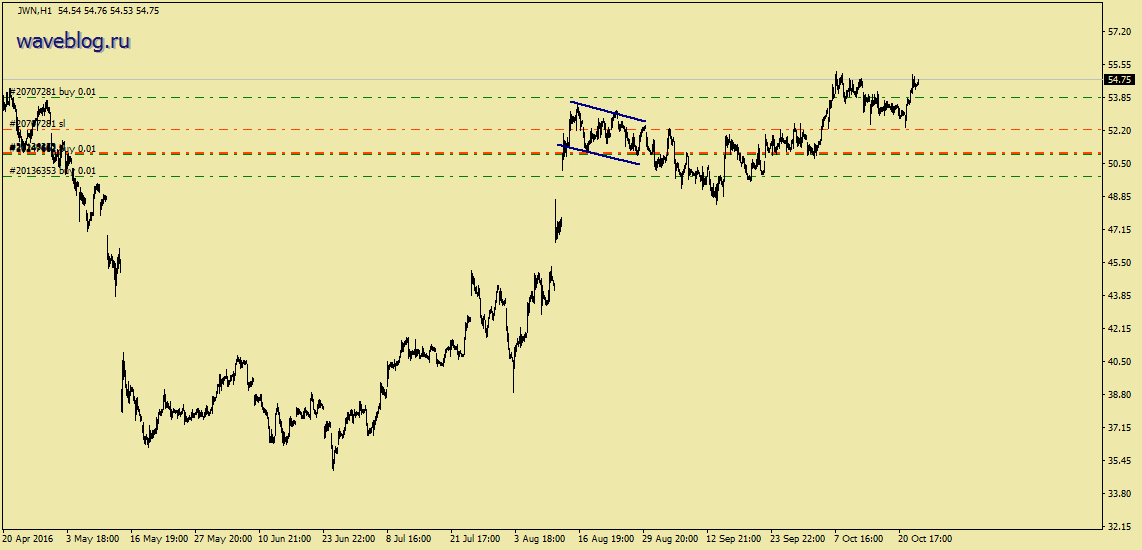The image size is (1142, 550).
Task: Click the 37.15 price axis label
Action: (1118, 428)
